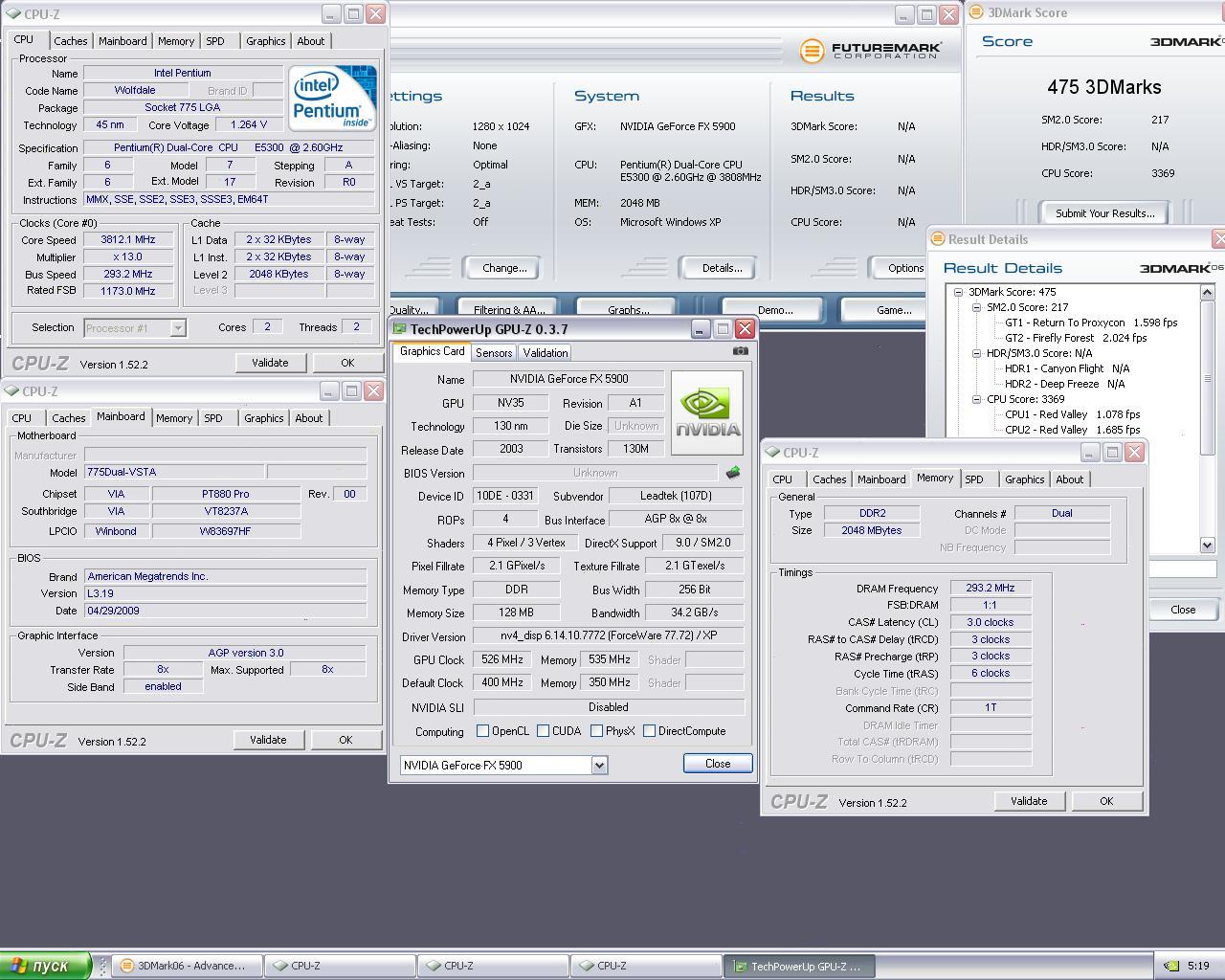Select GT2 - Firefly Forest result
1225x980 pixels.
(1076, 338)
